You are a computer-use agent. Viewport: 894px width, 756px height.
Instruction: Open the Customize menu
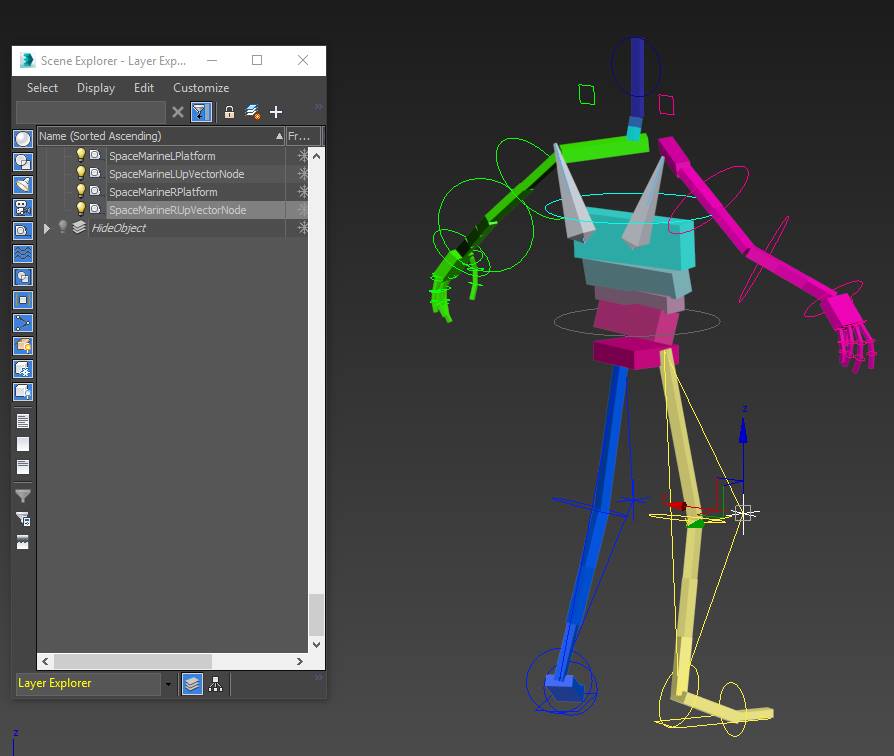point(201,88)
